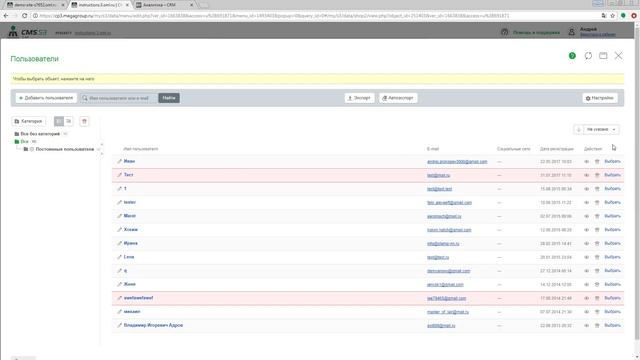640x360 pixels.
Task: Select the Все category folder
Action: (x=24, y=142)
